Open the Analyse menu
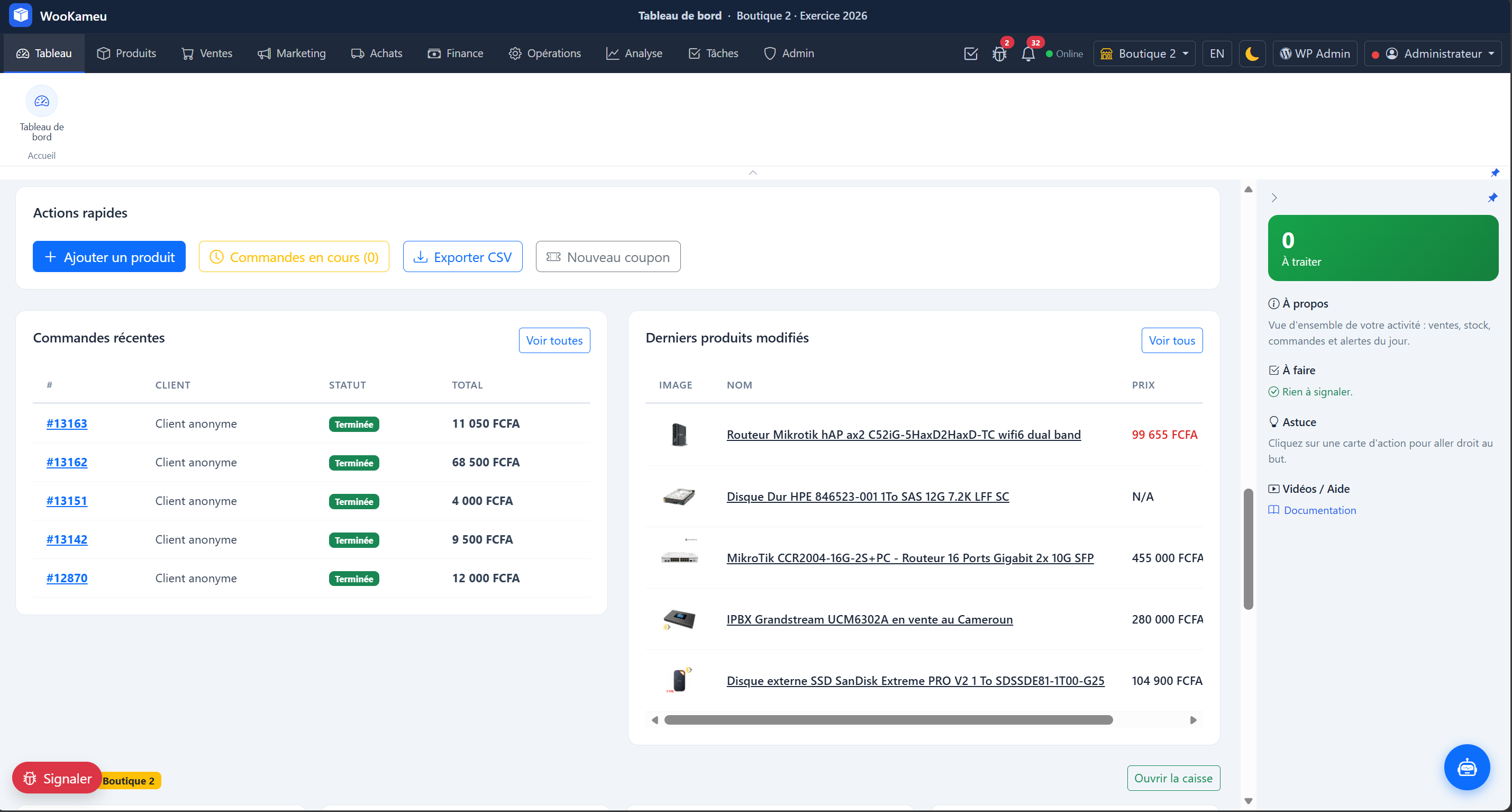1512x812 pixels. [634, 53]
